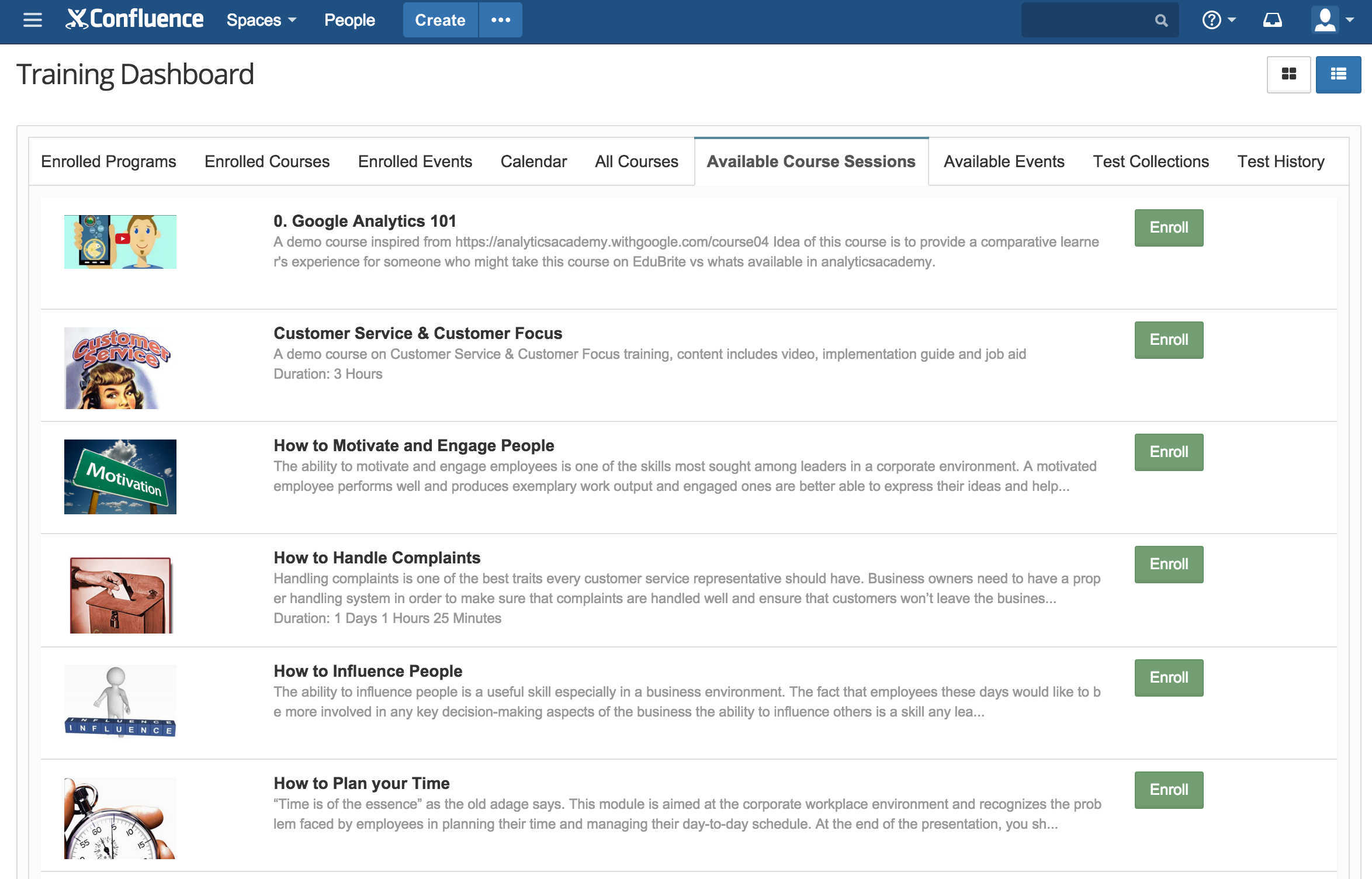Click the Motivation course thumbnail

(120, 476)
